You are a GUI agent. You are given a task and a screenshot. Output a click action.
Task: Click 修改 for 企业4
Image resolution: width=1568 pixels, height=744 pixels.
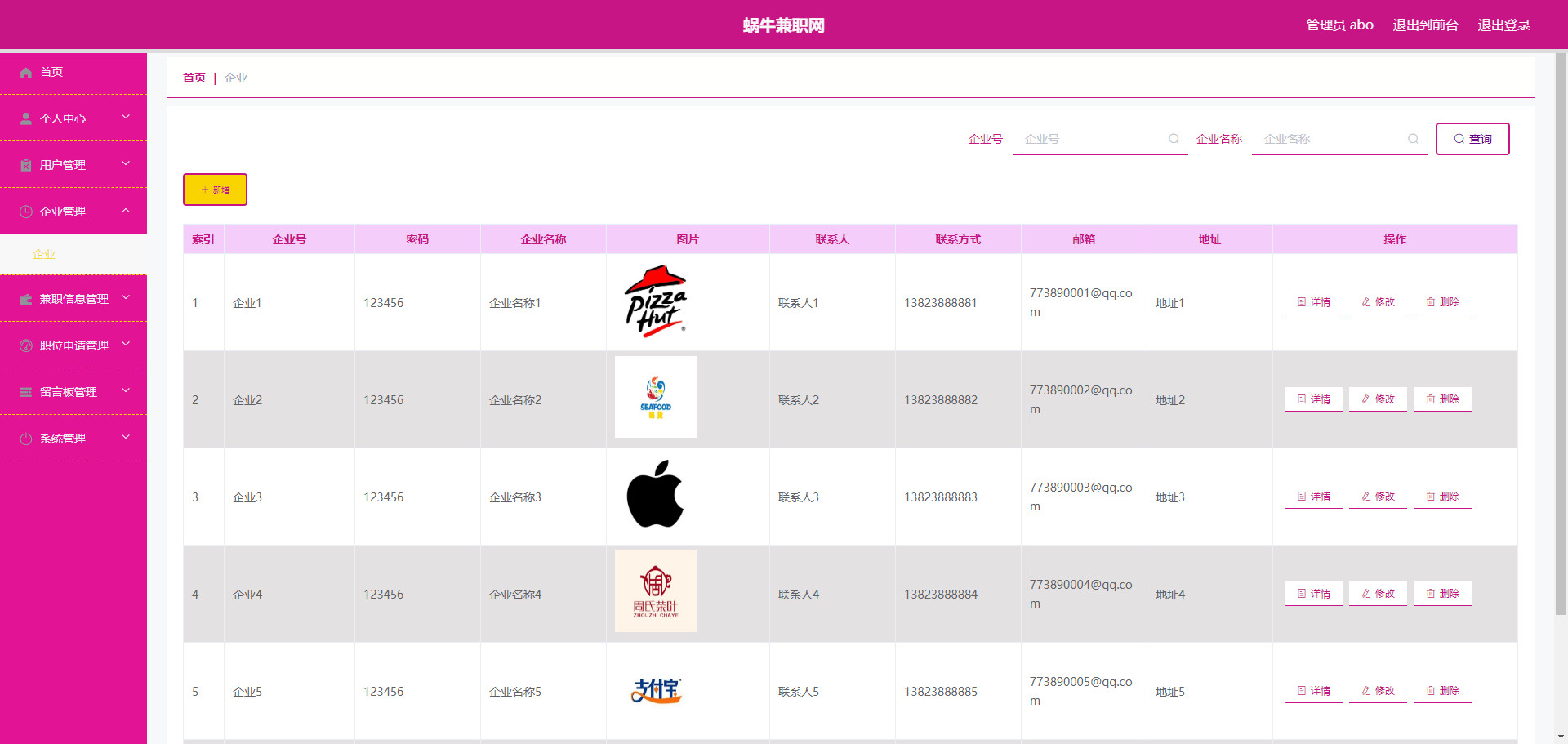point(1378,594)
